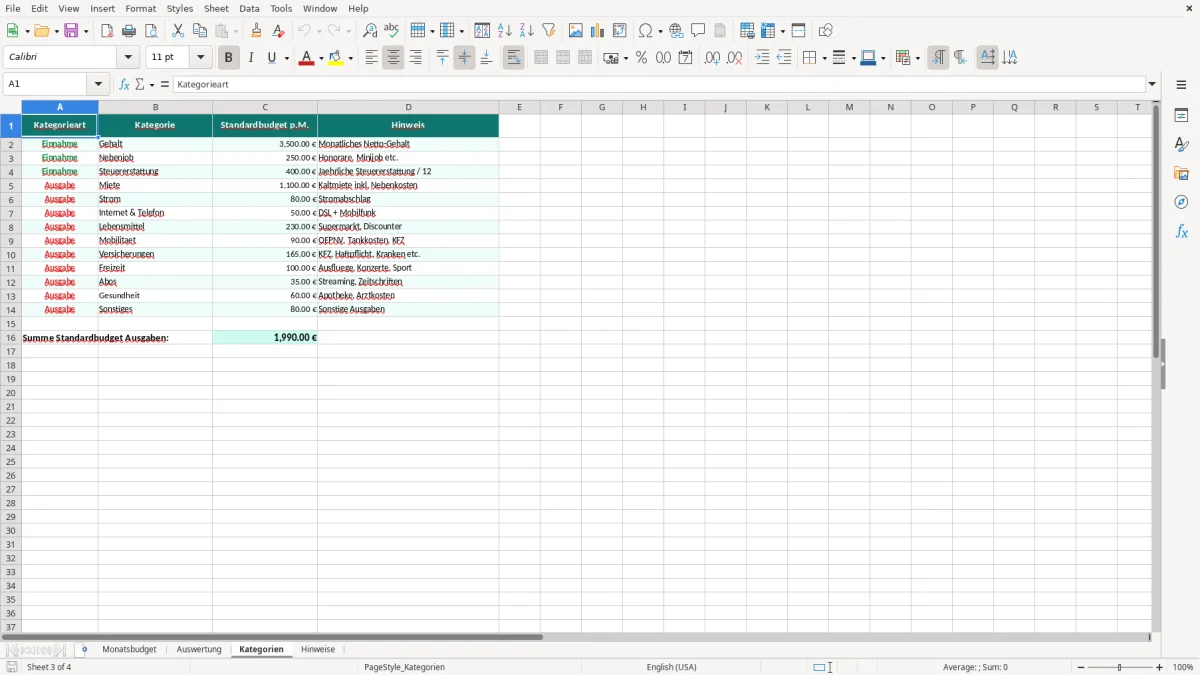The height and width of the screenshot is (675, 1200).
Task: Format as percent
Action: pyautogui.click(x=642, y=58)
